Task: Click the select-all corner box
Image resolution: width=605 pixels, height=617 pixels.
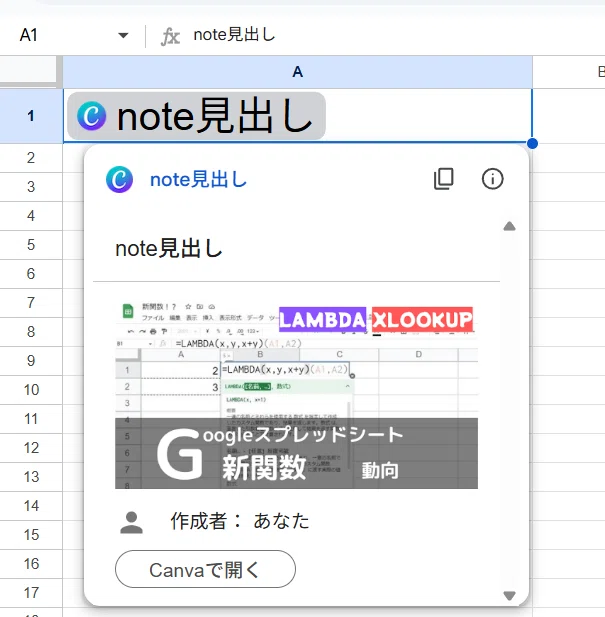Action: (x=30, y=71)
